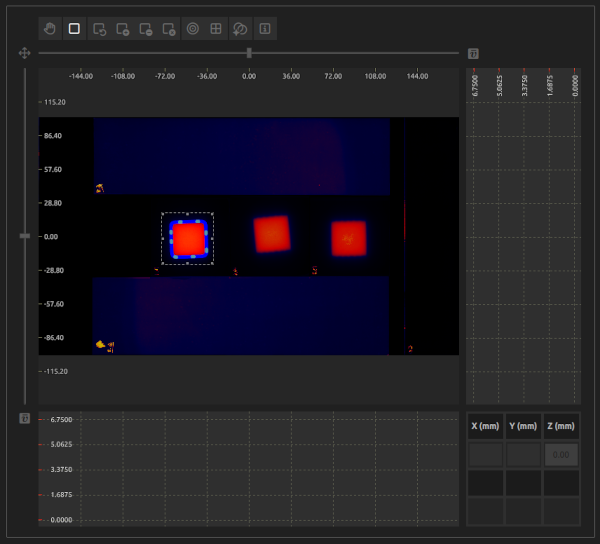Click the four-square grid icon

pos(216,29)
